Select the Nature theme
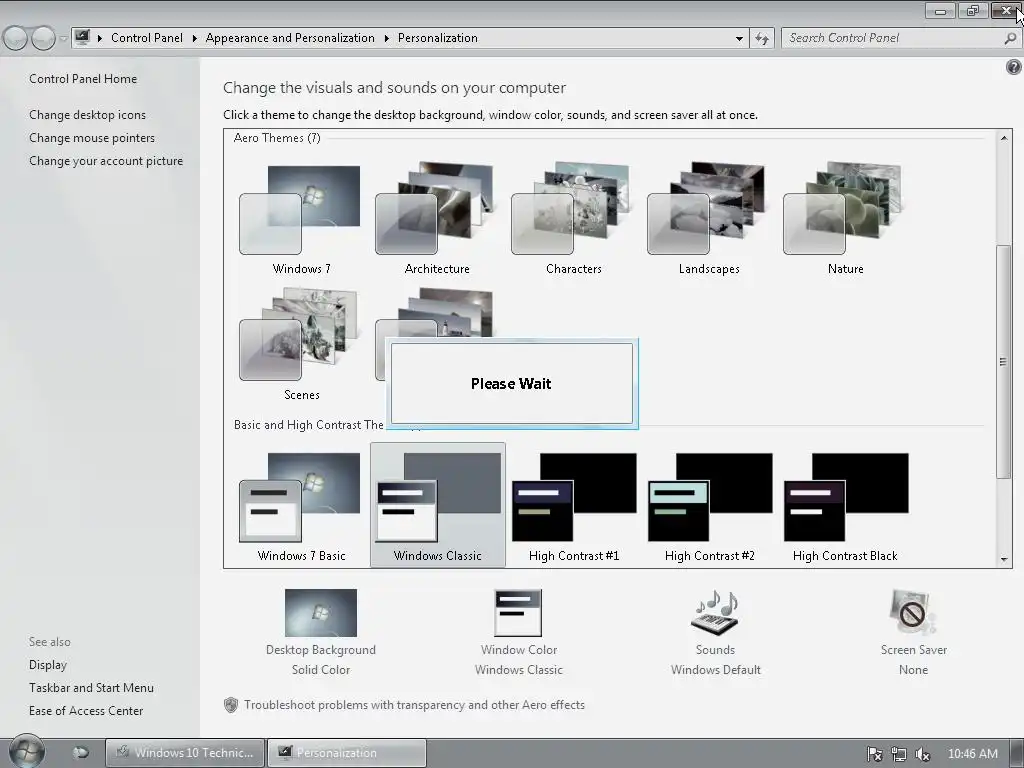The image size is (1024, 768). pos(845,218)
